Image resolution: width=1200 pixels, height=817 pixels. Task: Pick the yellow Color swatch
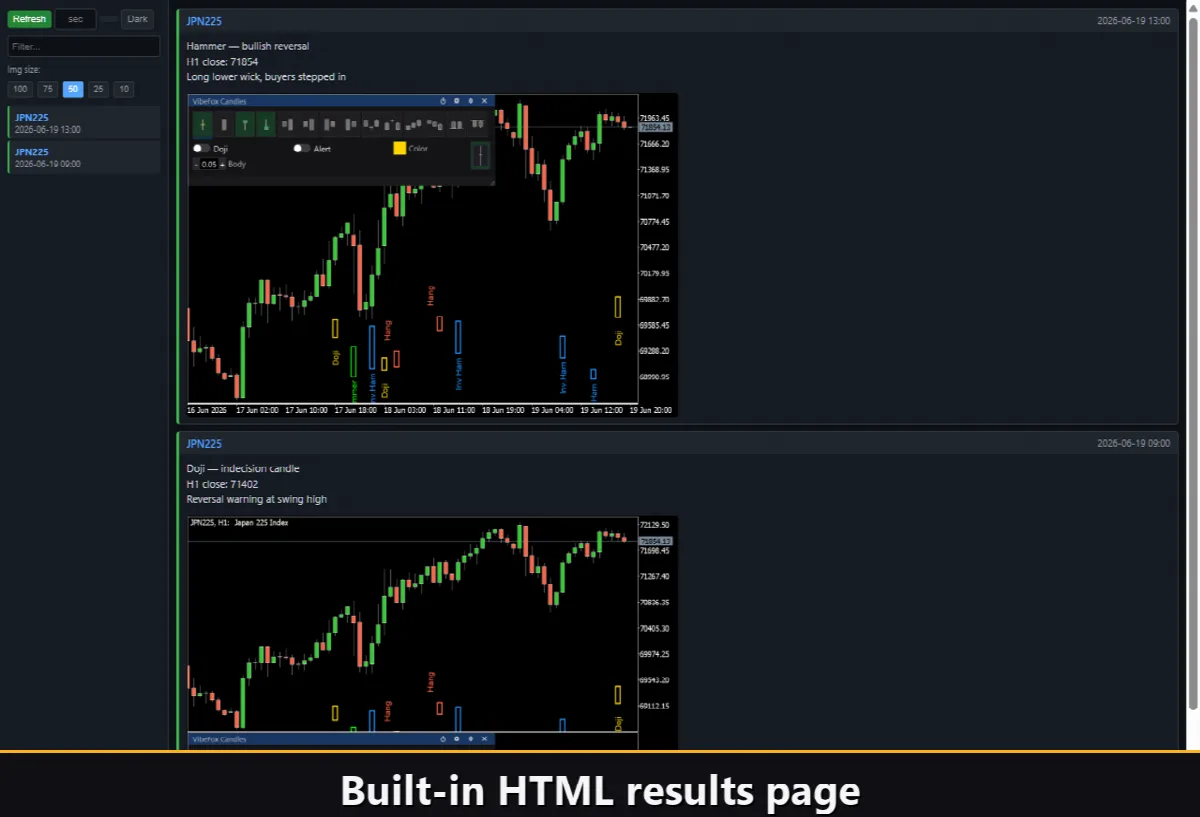[400, 148]
